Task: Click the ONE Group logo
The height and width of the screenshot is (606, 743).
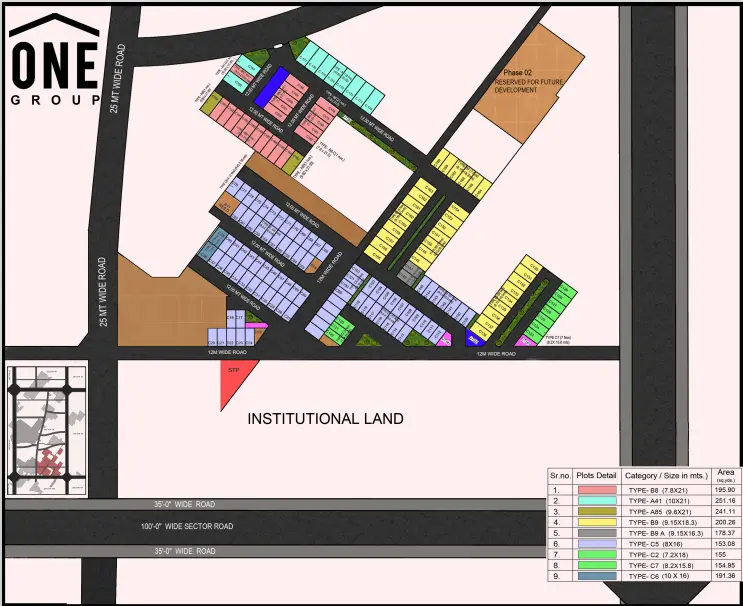Action: pos(54,60)
